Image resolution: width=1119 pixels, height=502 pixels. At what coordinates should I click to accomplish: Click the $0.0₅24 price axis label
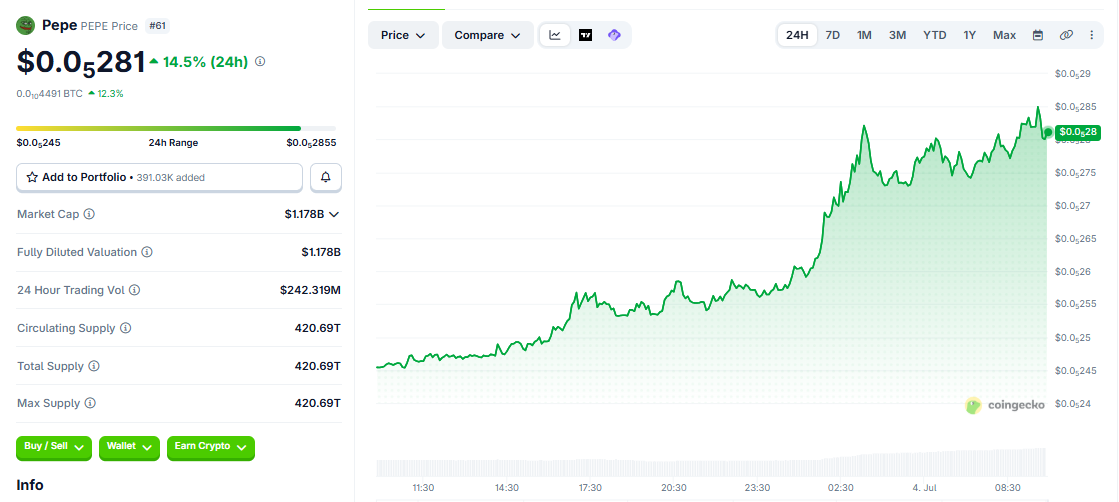1073,403
